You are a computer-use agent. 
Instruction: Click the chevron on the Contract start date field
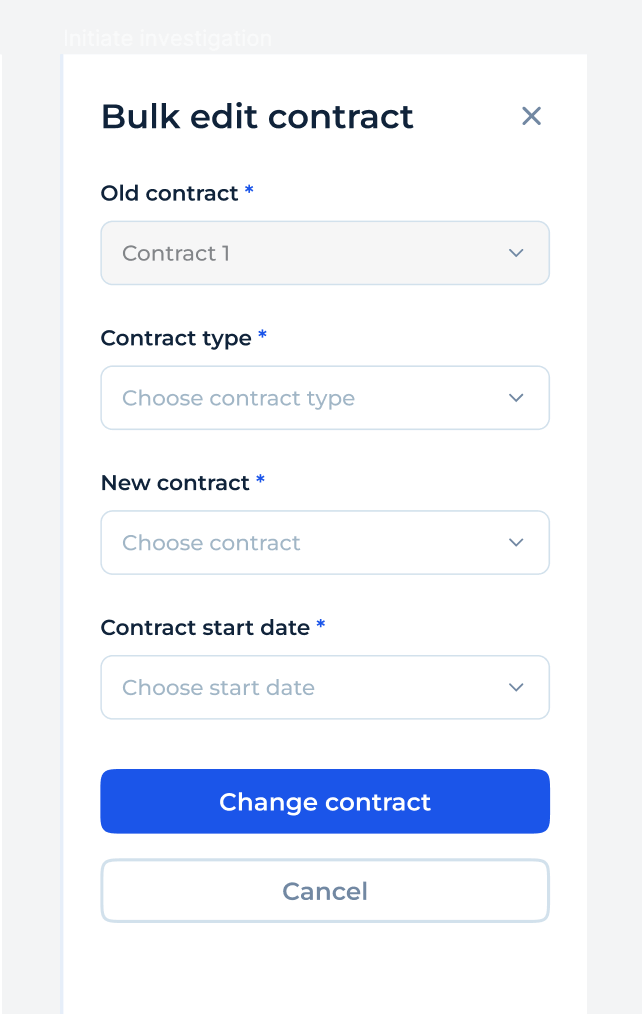click(516, 687)
